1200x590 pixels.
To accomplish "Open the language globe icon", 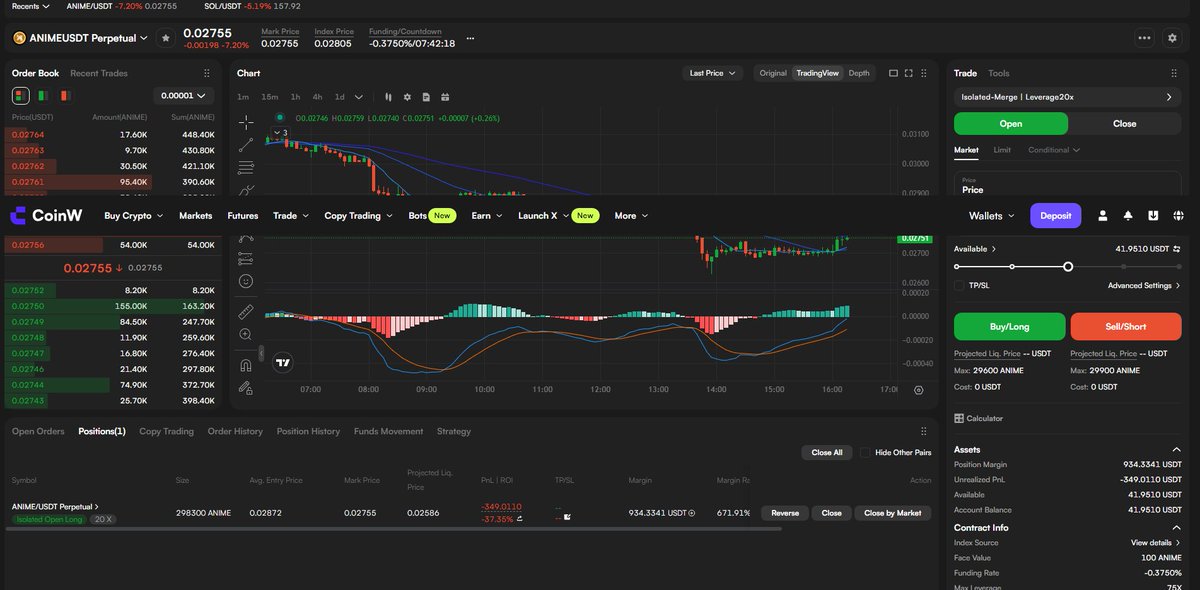I will 1179,215.
